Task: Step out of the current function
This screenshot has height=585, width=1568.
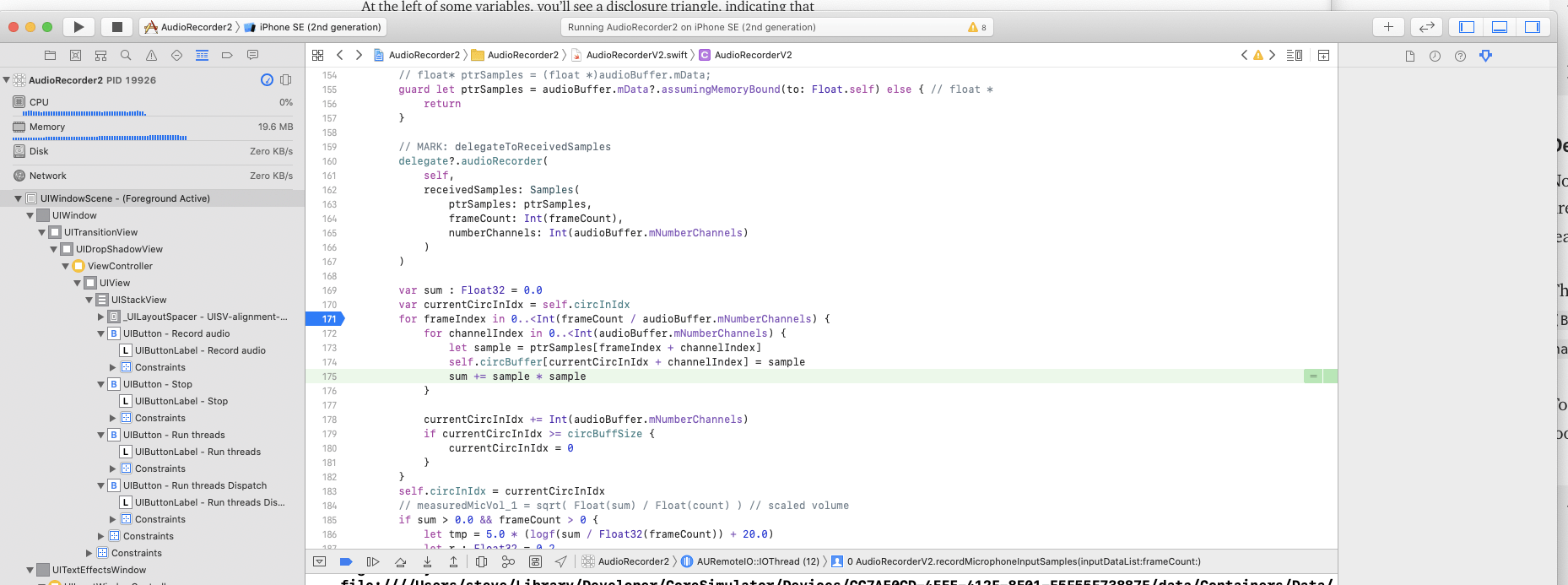Action: [453, 561]
